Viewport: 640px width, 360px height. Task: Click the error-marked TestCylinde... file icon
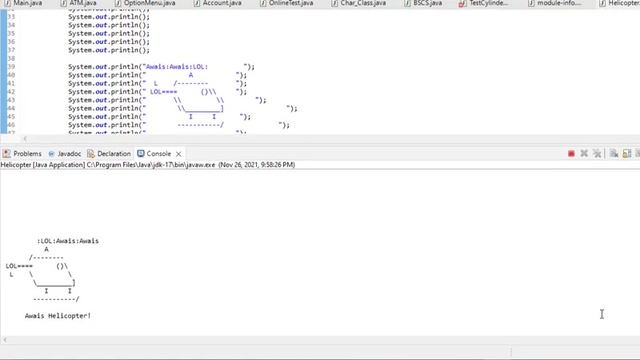(x=462, y=3)
